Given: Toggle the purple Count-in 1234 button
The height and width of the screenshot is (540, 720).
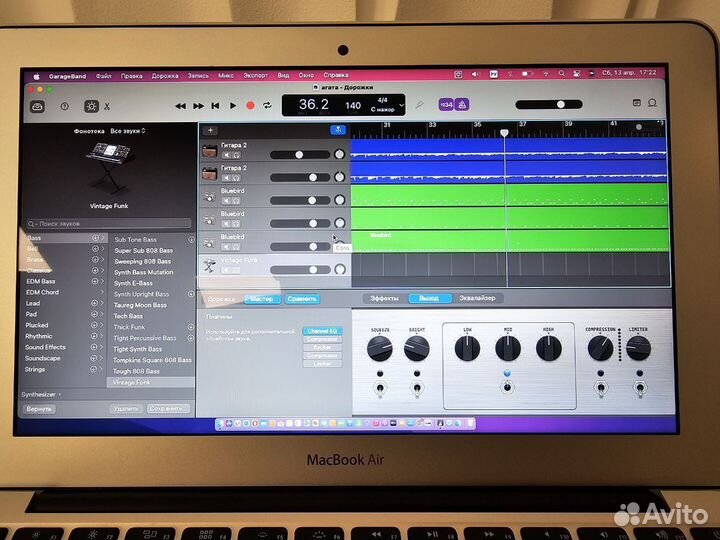Looking at the screenshot, I should tap(446, 105).
